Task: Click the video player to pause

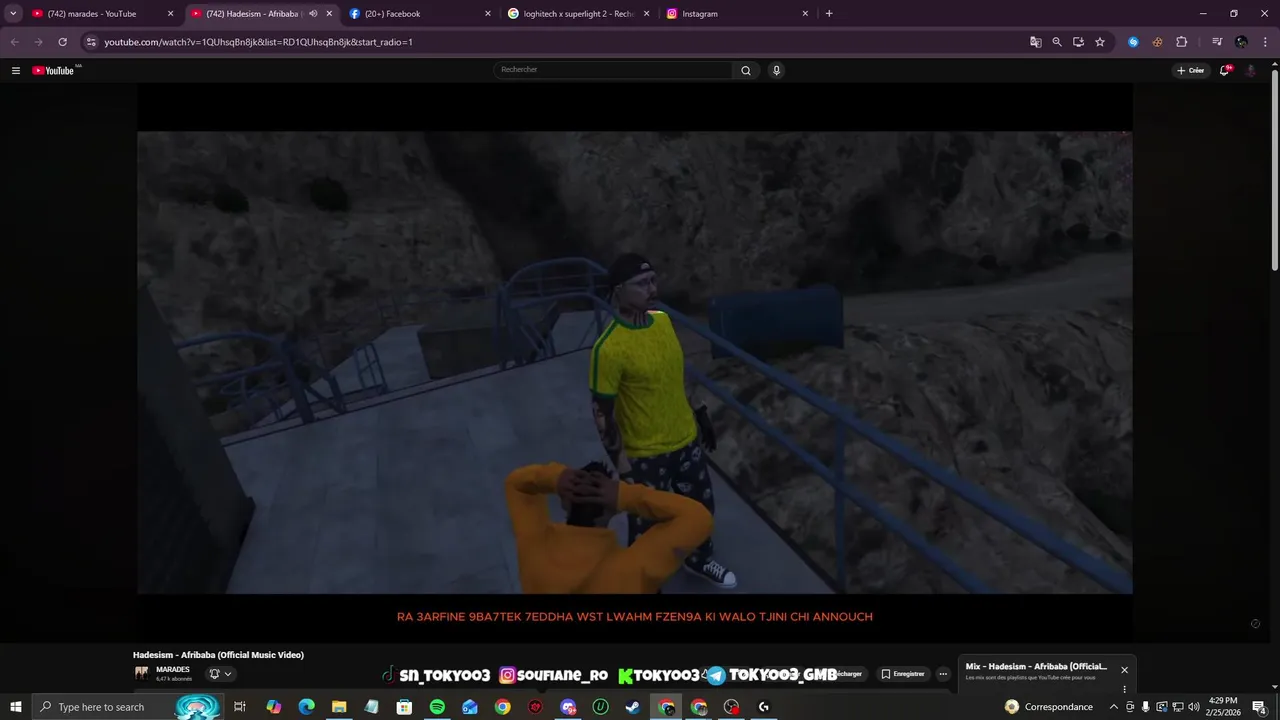Action: pos(635,362)
